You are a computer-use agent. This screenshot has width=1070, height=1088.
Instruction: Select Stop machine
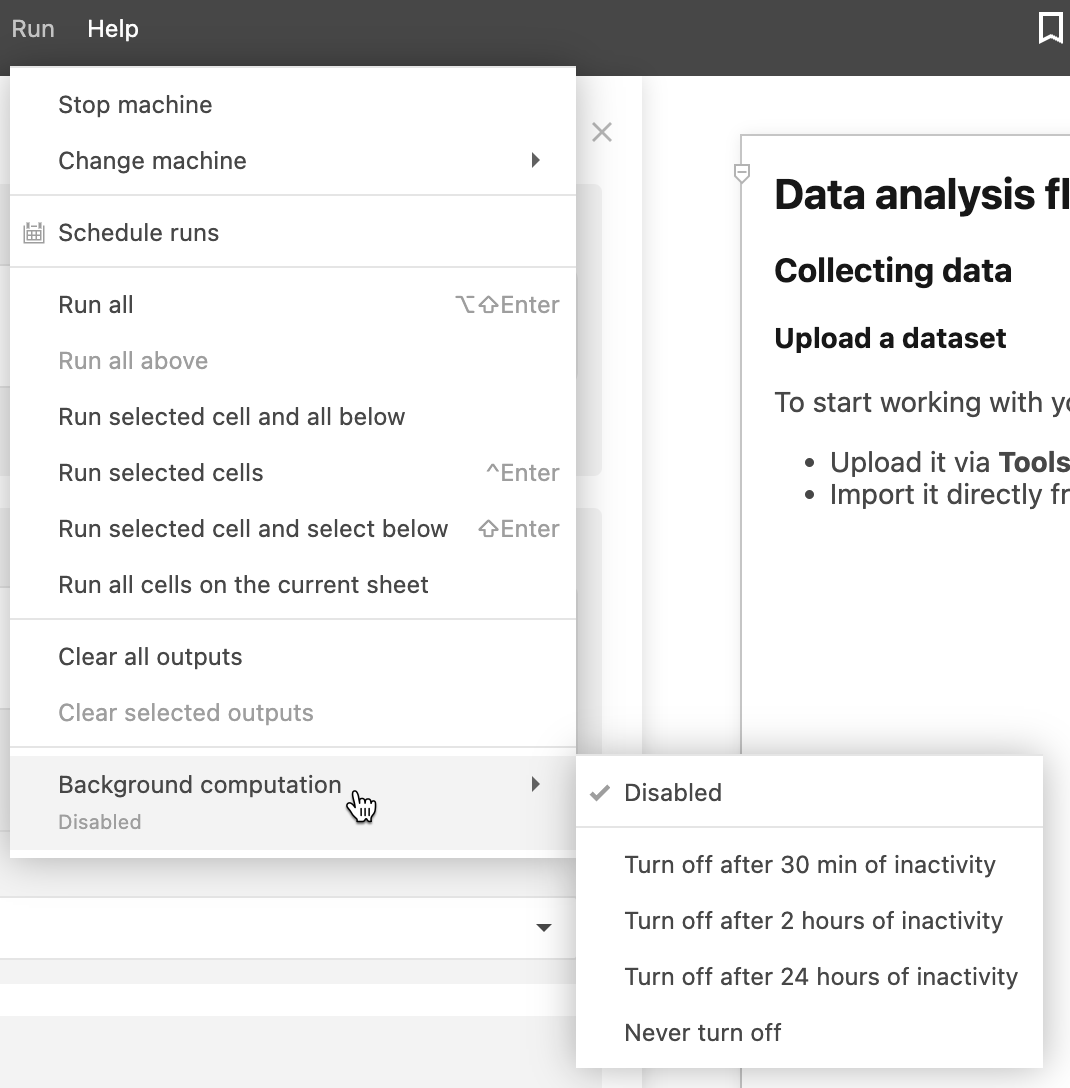click(134, 104)
